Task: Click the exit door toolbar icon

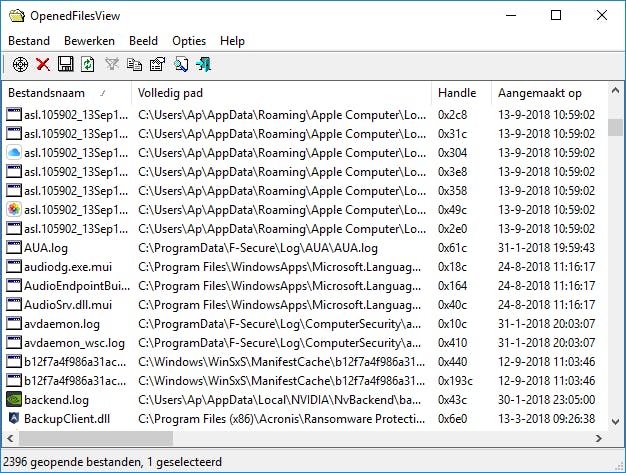Action: click(x=204, y=65)
